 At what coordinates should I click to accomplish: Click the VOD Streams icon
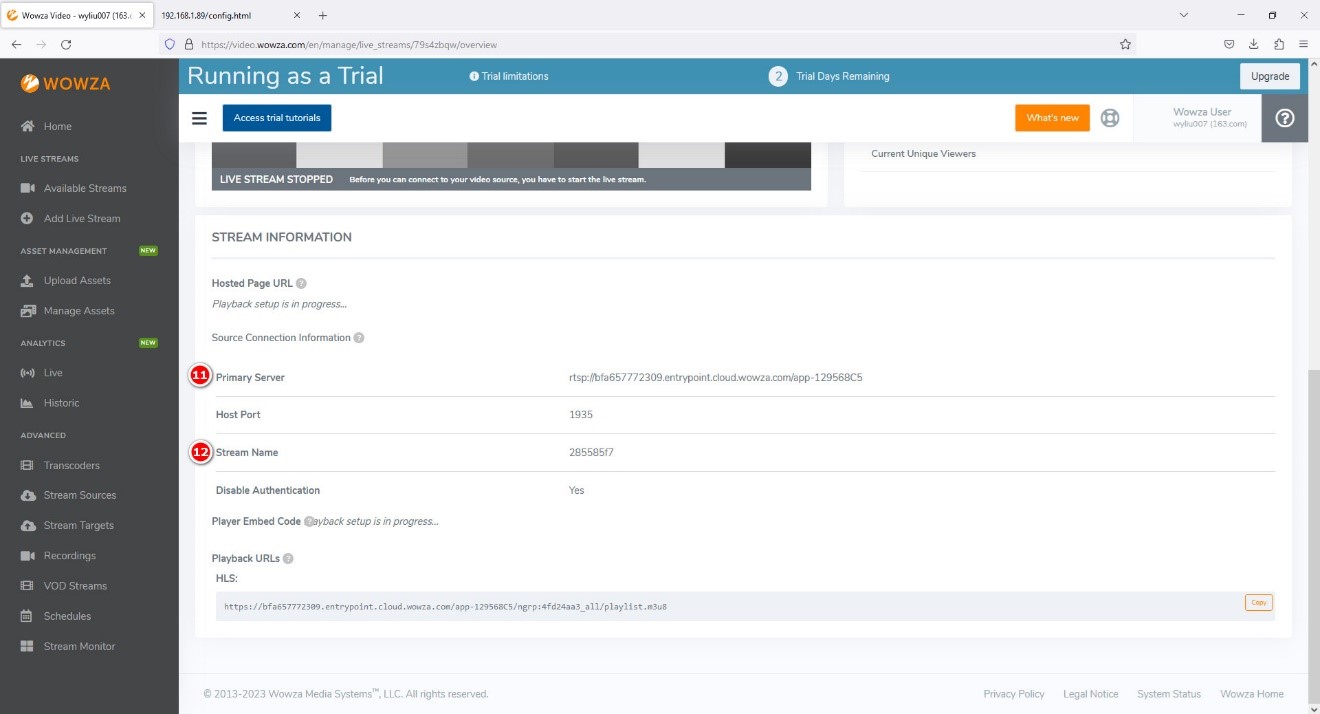(28, 586)
